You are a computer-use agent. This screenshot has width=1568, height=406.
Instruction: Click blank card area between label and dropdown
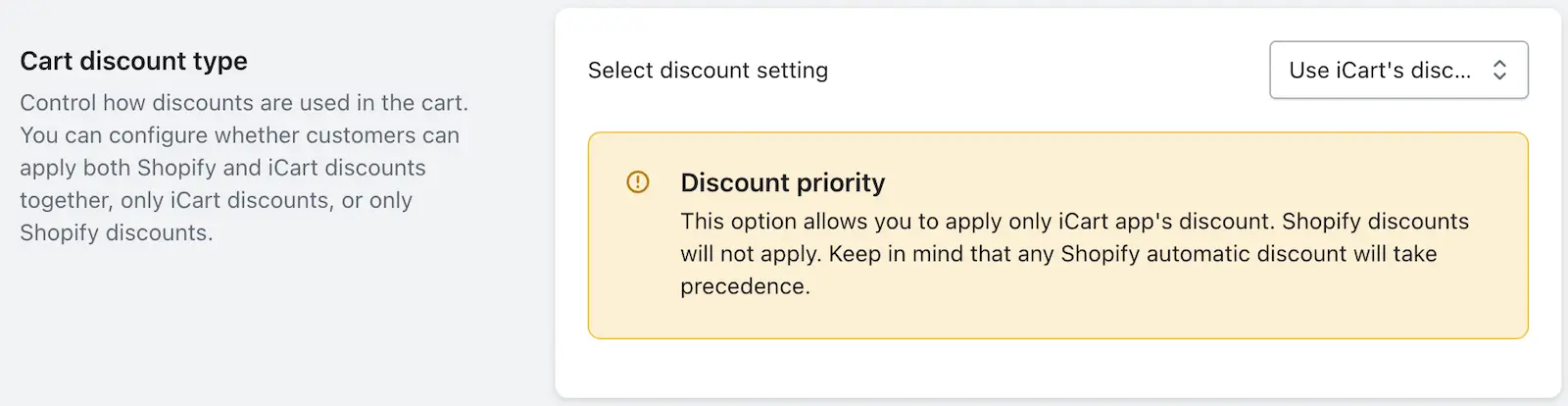(1049, 71)
